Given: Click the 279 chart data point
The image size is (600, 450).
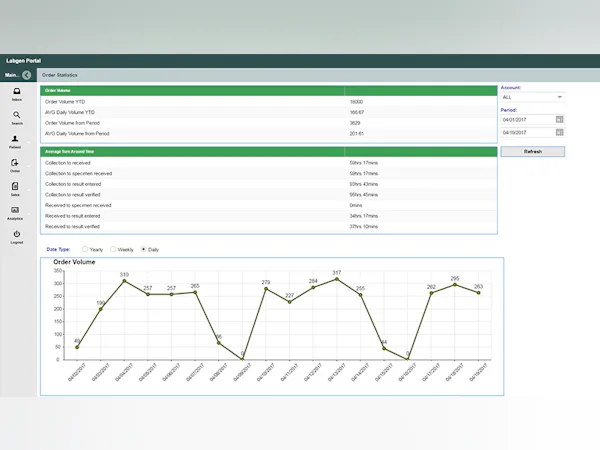Looking at the screenshot, I should [x=266, y=289].
